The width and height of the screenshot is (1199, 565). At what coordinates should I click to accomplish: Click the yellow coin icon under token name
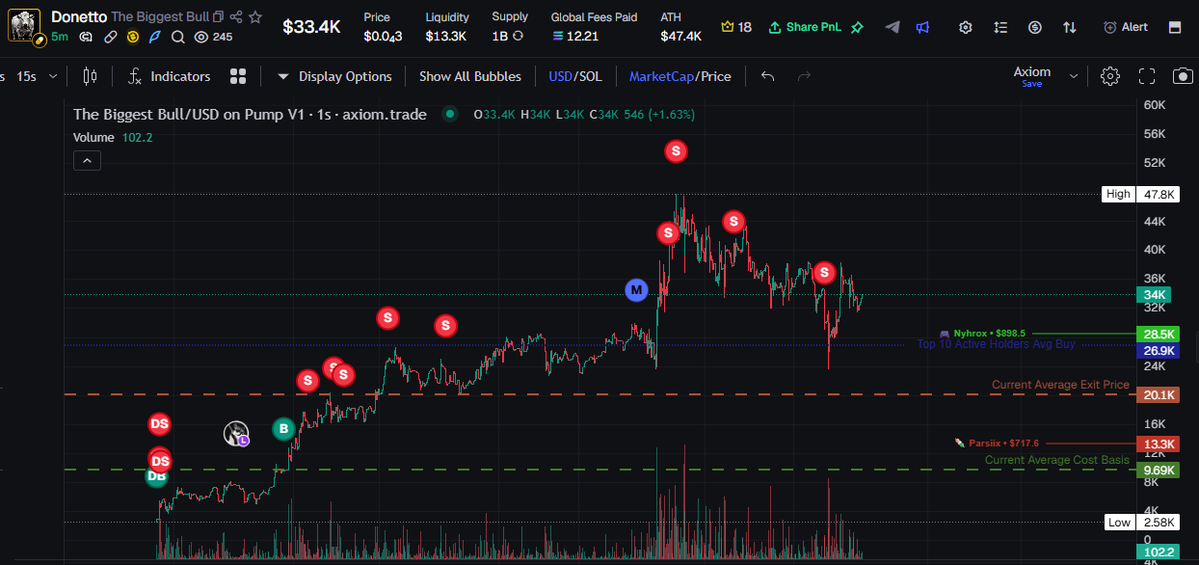132,37
